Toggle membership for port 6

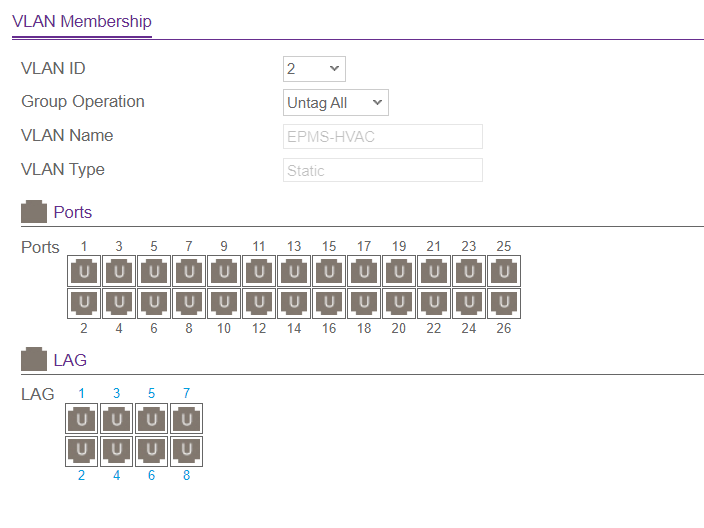pos(154,303)
